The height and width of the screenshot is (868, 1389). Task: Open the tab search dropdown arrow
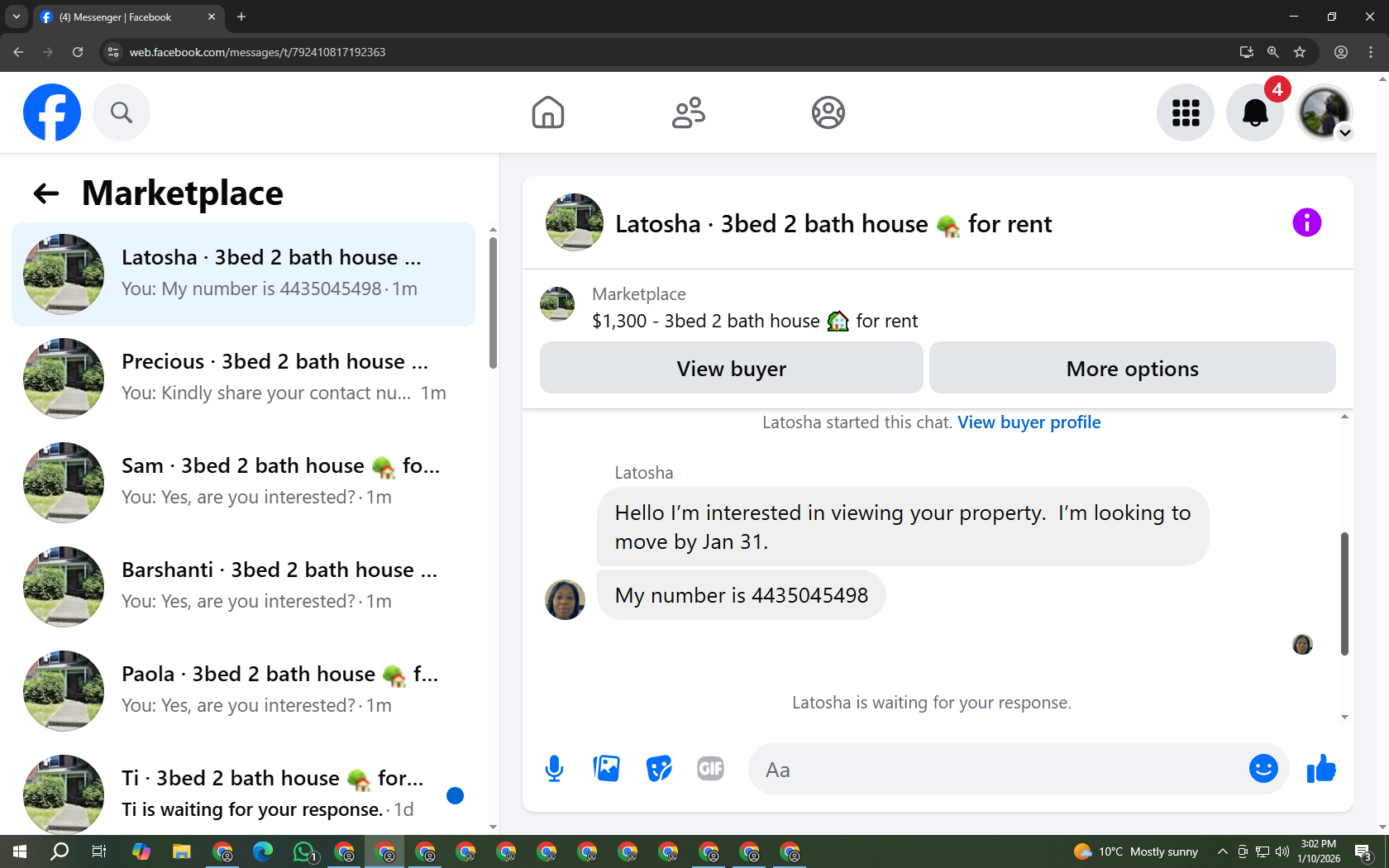click(16, 17)
